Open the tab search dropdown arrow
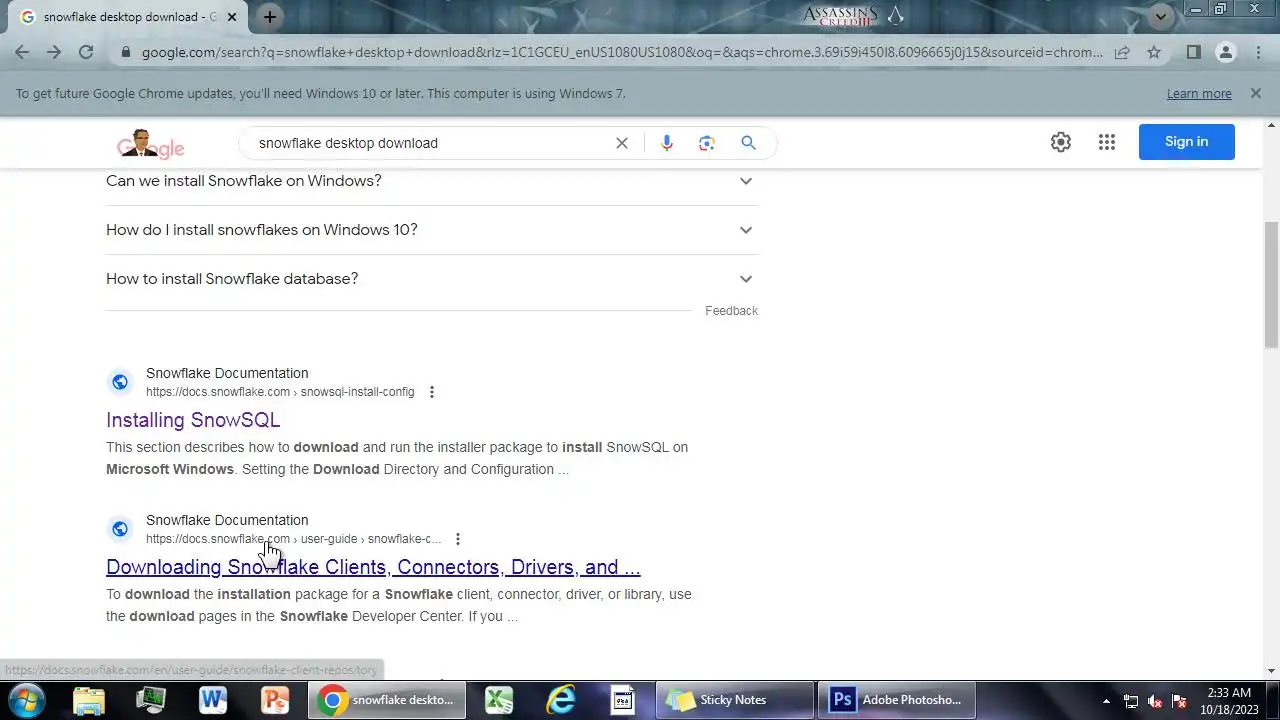 point(1161,16)
